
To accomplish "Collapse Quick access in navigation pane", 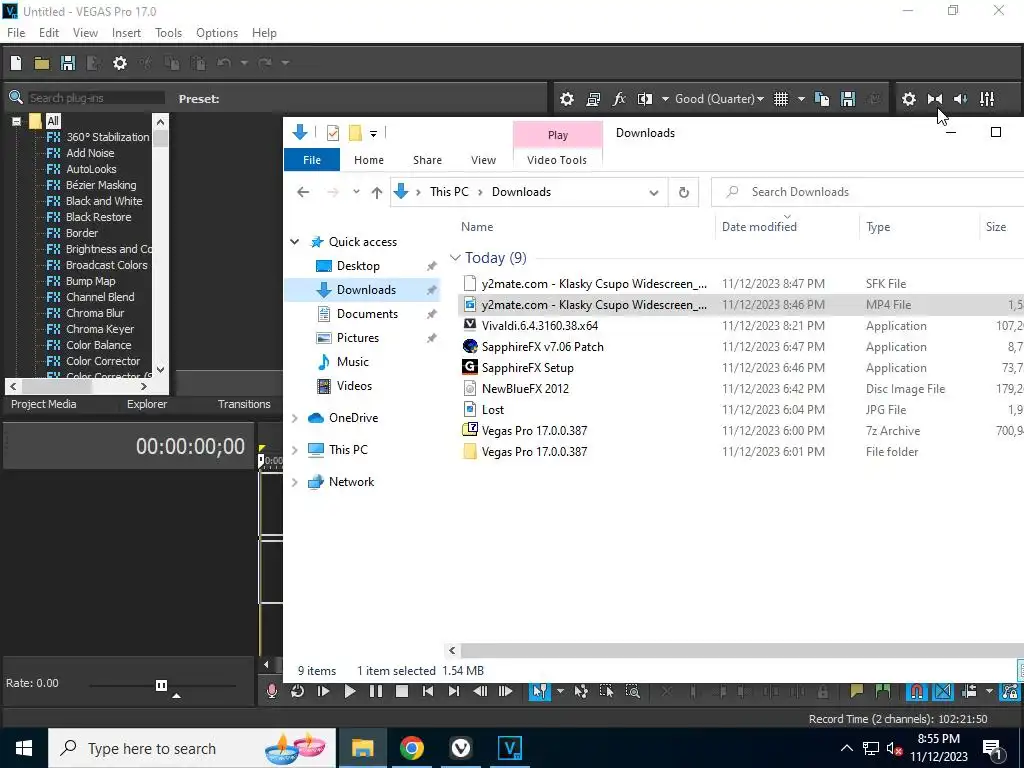I will (x=295, y=242).
